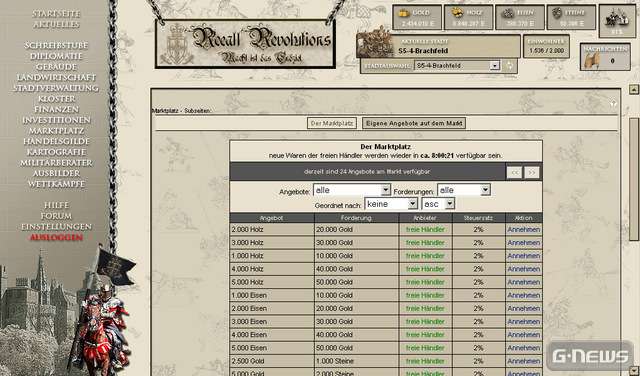
Task: Click the Forderung column header
Action: click(x=356, y=218)
